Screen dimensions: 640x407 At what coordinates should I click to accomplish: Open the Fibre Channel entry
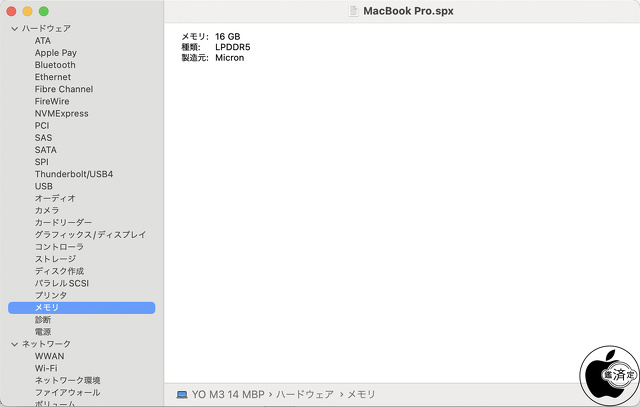tap(64, 89)
